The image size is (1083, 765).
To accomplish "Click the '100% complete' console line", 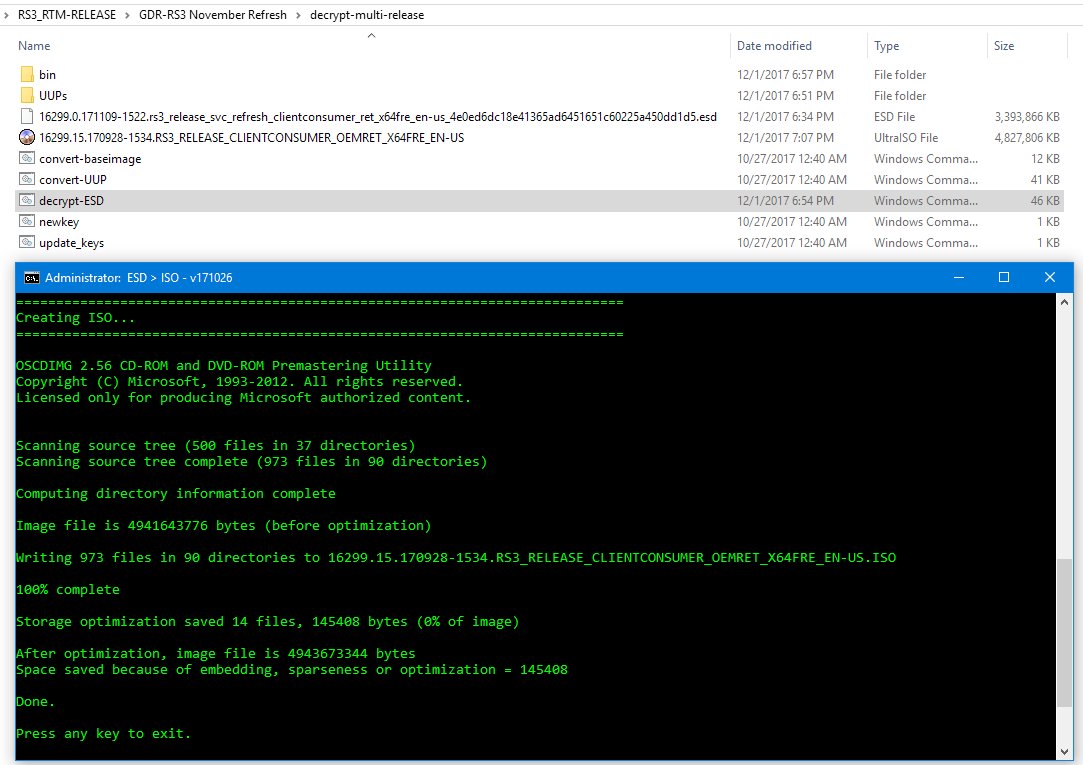I will coord(68,590).
